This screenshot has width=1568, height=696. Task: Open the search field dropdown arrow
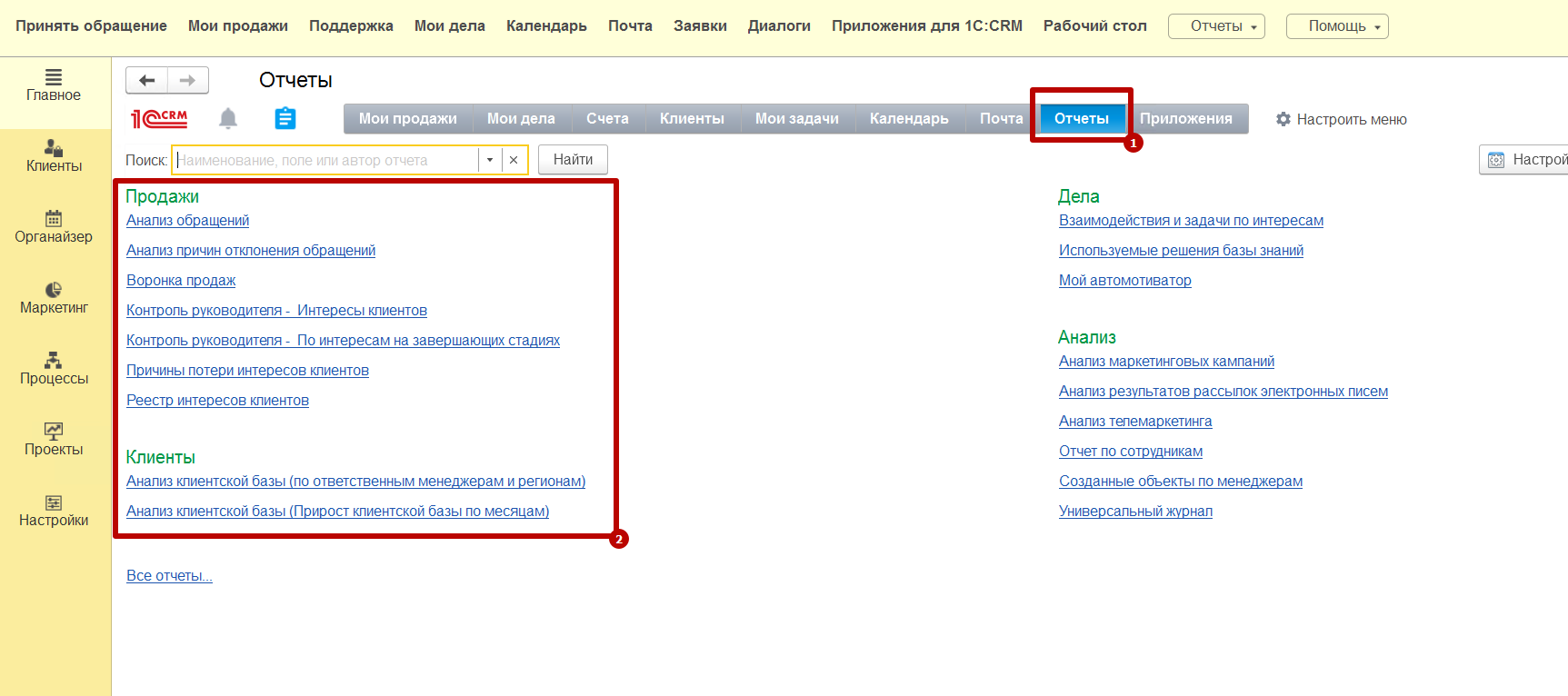point(490,160)
